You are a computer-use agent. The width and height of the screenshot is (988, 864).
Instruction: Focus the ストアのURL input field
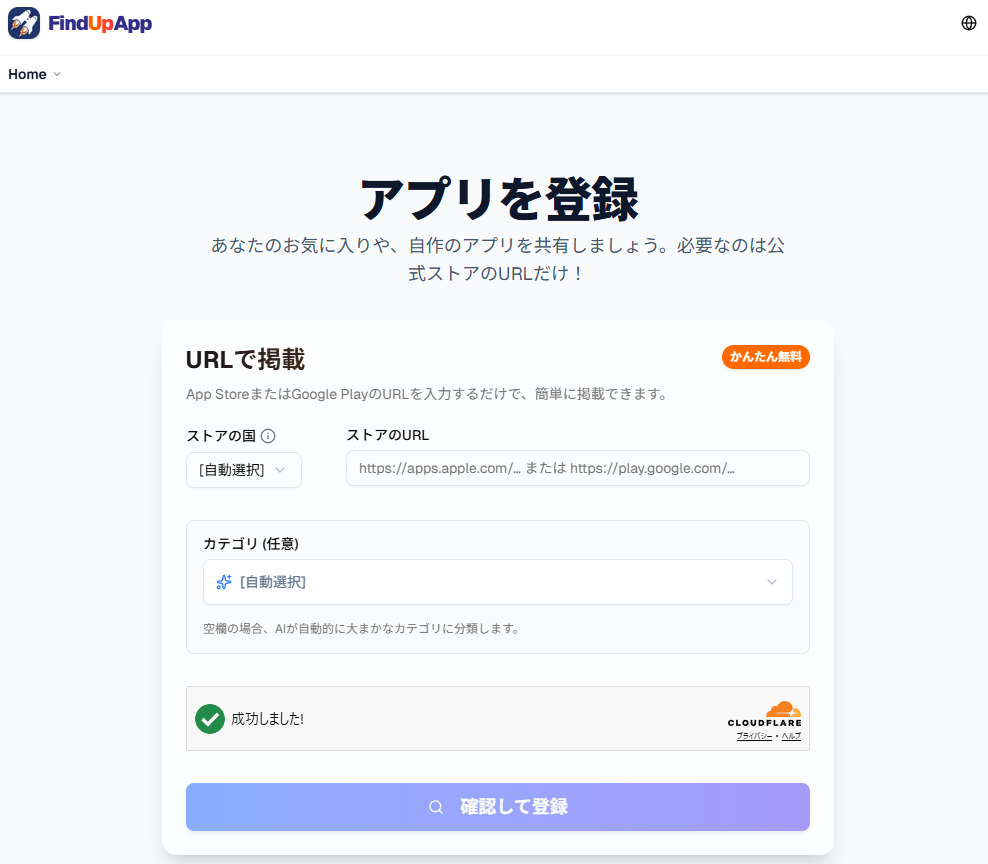click(577, 468)
